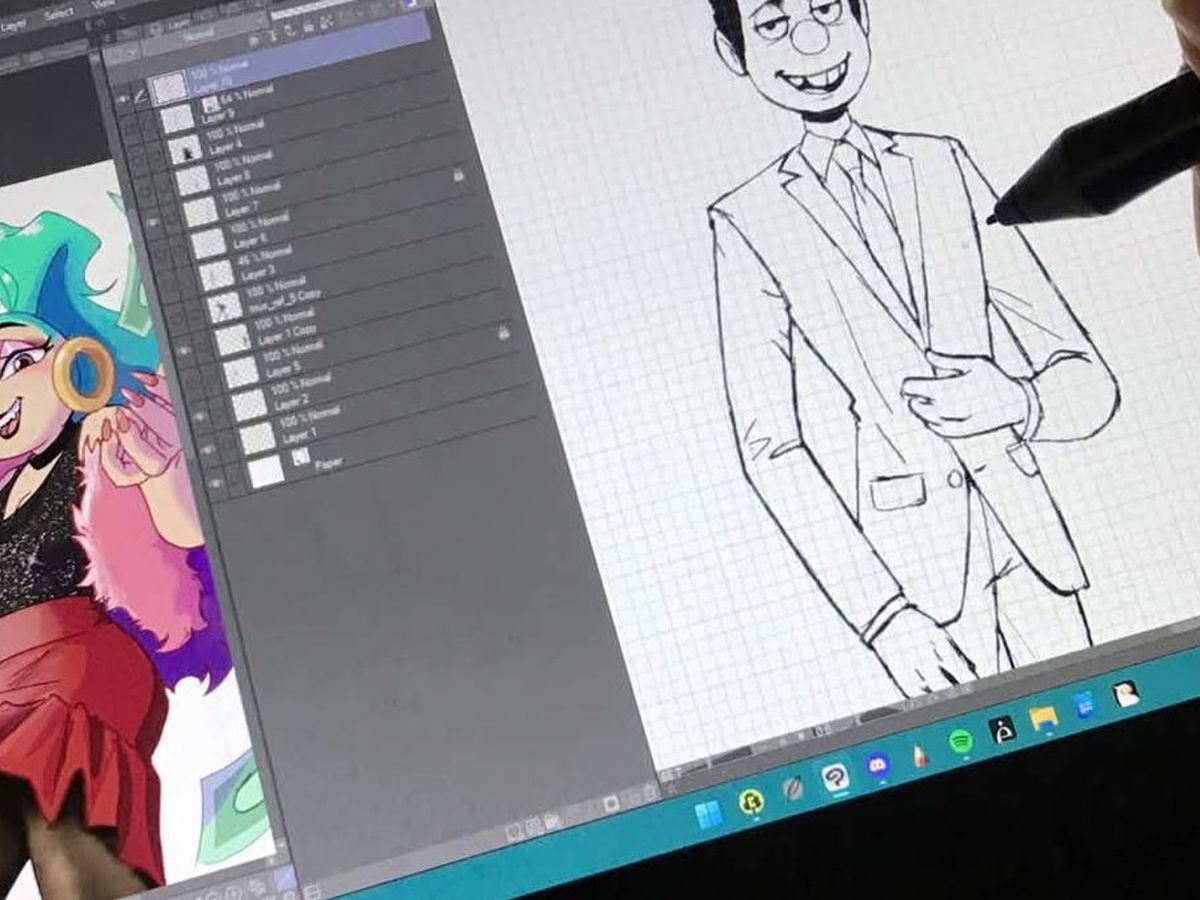Hide Layer 10 with its eye icon

[x=122, y=100]
